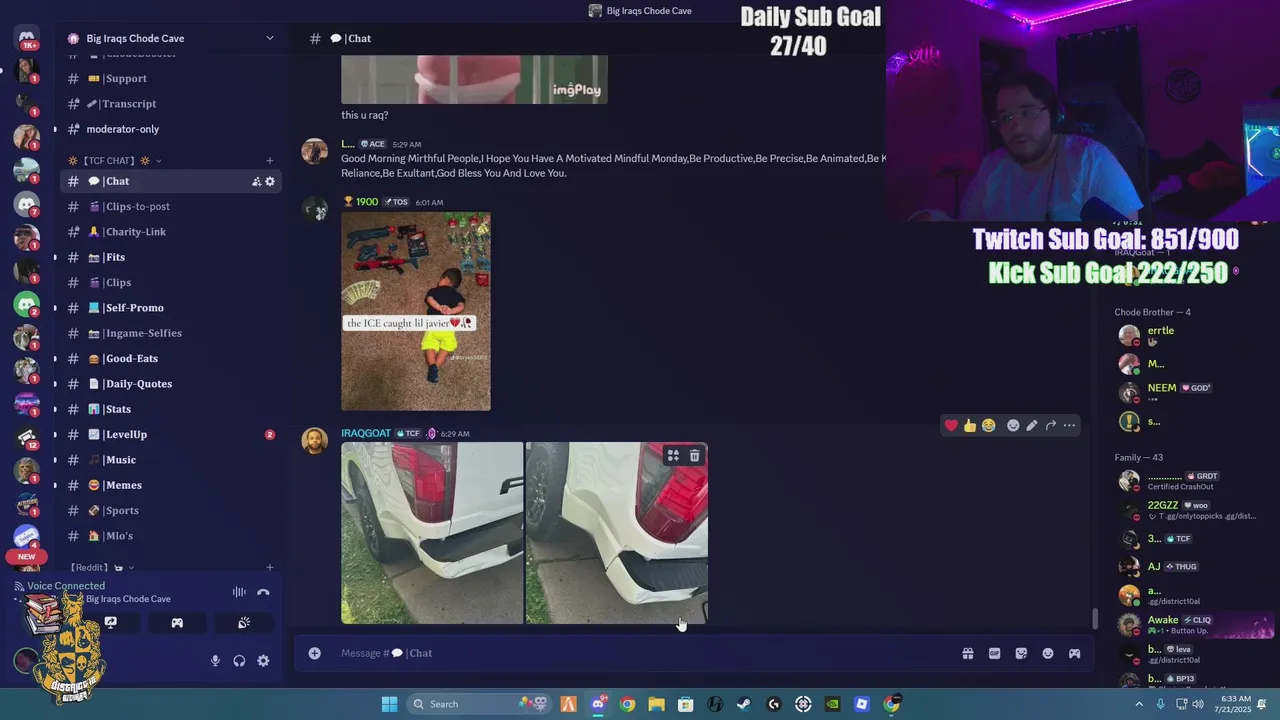1280x720 pixels.
Task: Open the Fits channel
Action: coord(170,257)
